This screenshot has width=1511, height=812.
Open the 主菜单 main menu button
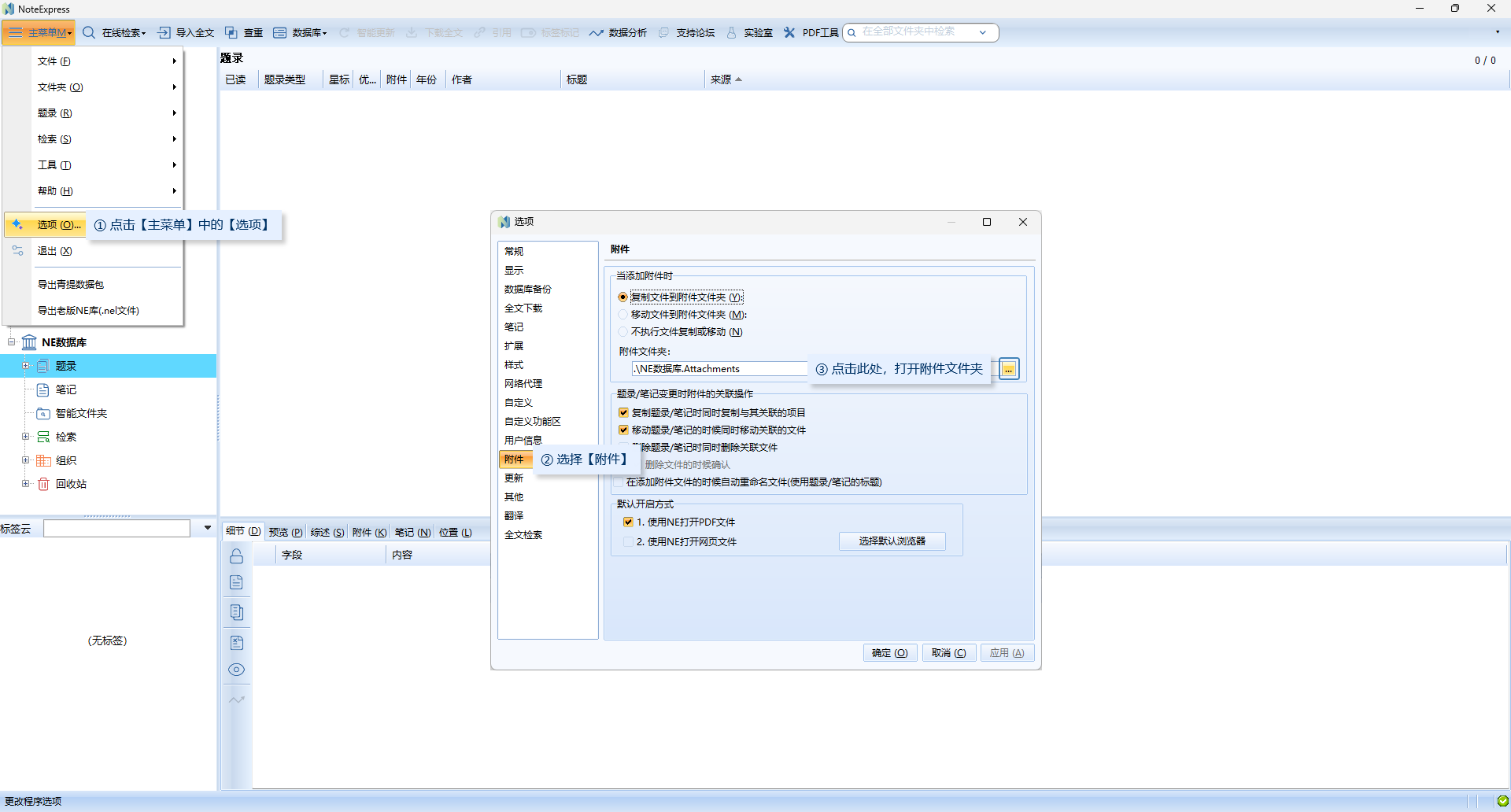[38, 32]
